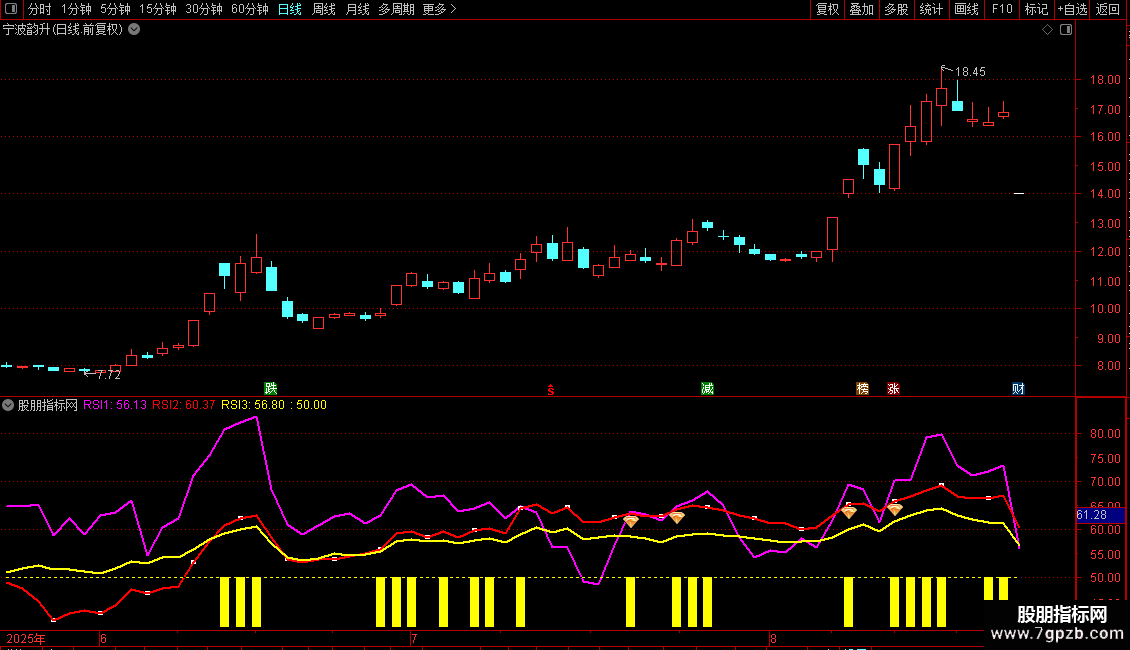The height and width of the screenshot is (650, 1130).
Task: Open the green 减 event marker
Action: 708,388
